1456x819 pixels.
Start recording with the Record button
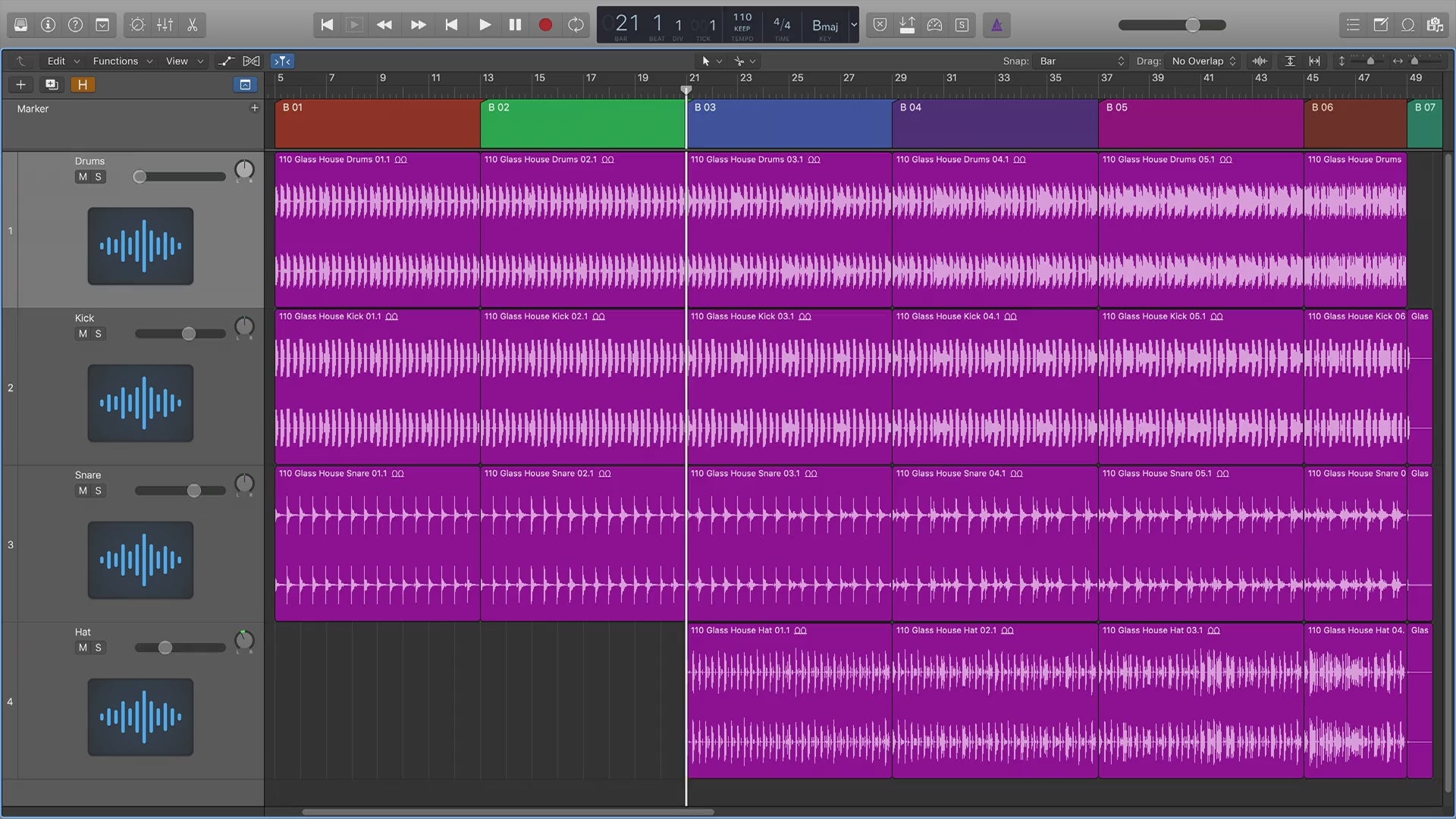(545, 25)
